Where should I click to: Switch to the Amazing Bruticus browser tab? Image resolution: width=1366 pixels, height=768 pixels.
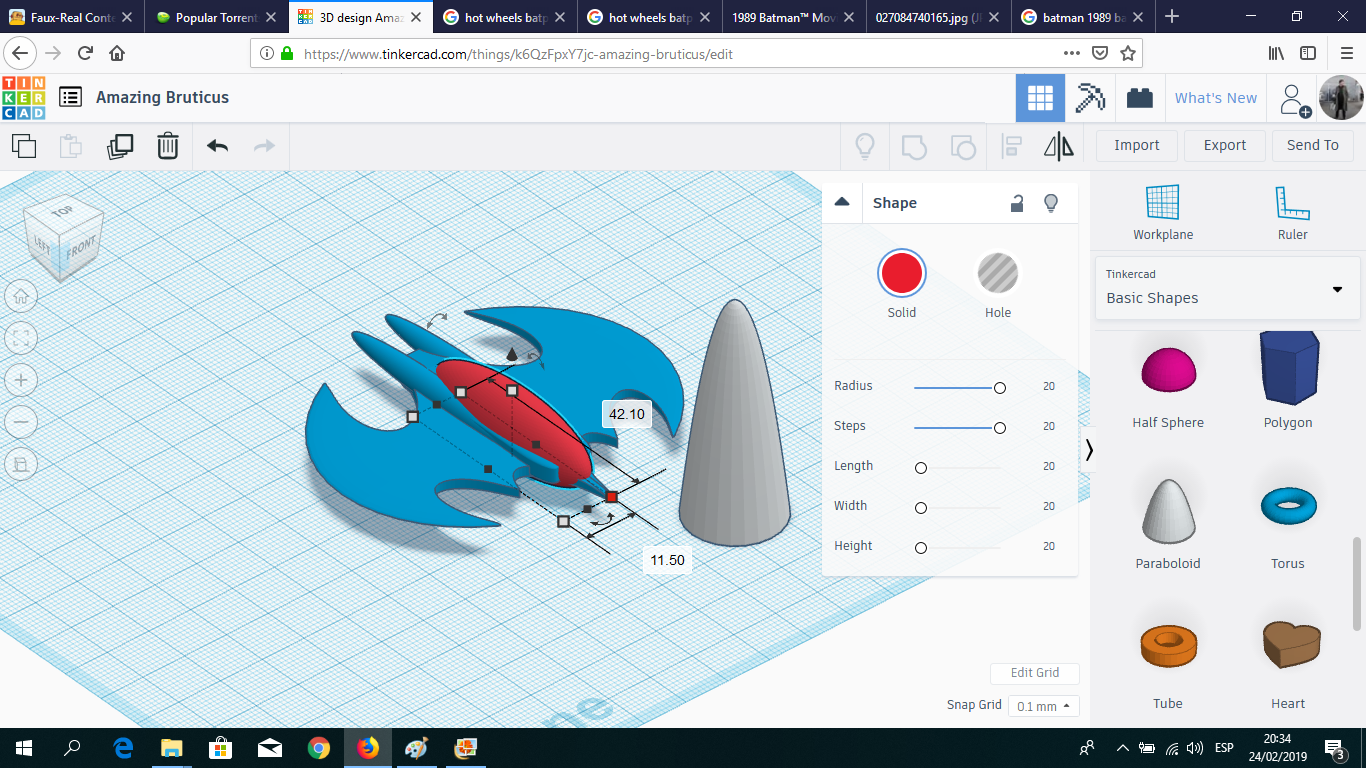pyautogui.click(x=353, y=17)
